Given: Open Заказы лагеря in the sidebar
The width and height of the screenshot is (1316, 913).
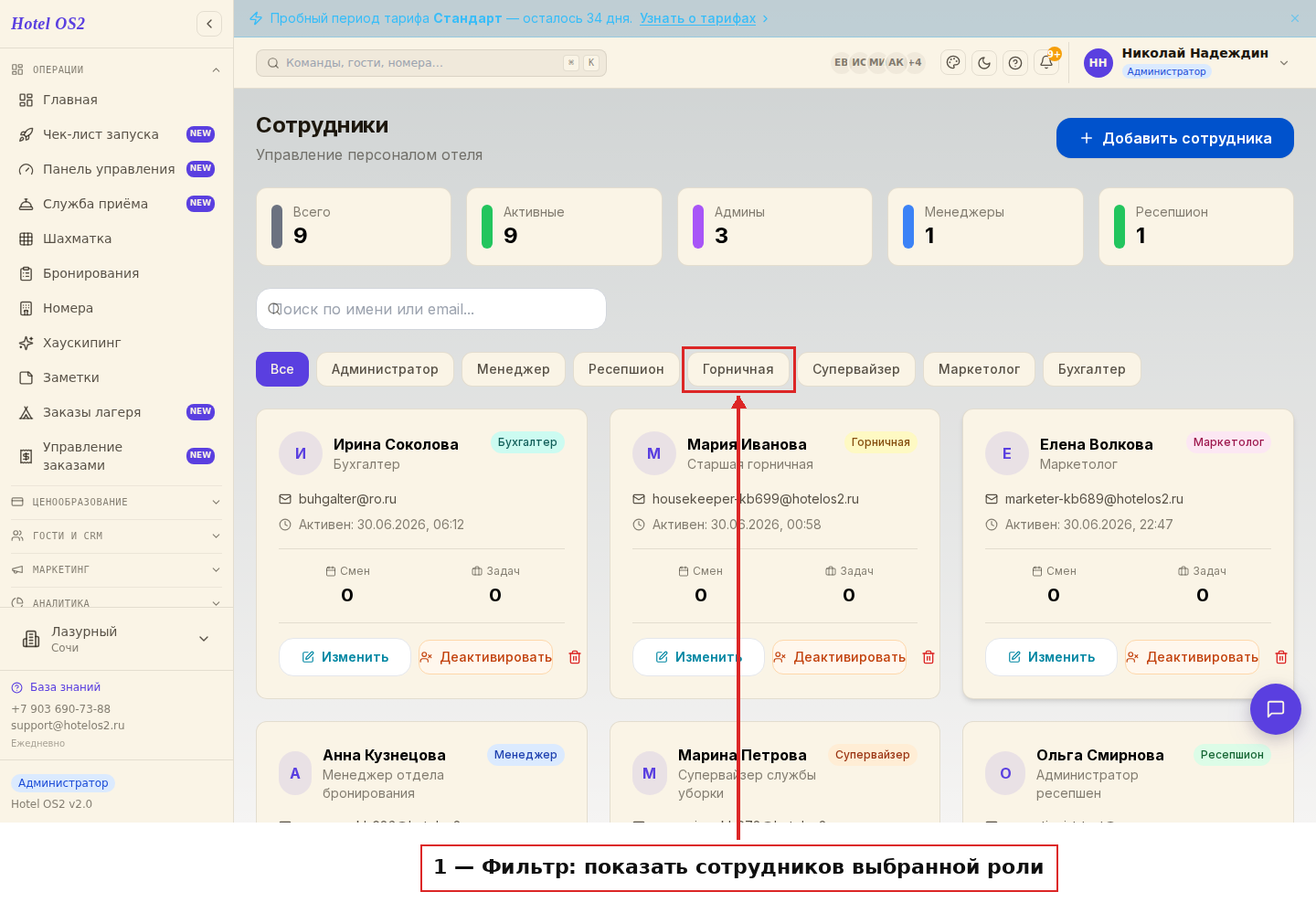Looking at the screenshot, I should (x=117, y=412).
